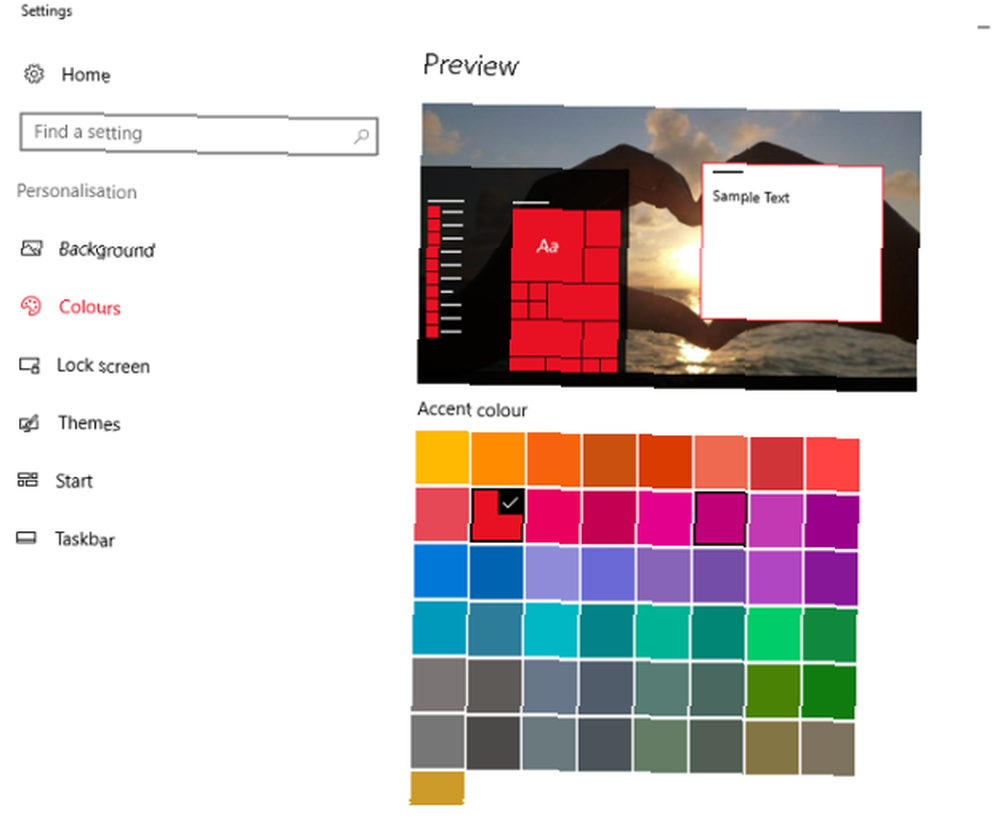Choose the cyan swatch, third in the teal row

click(551, 630)
